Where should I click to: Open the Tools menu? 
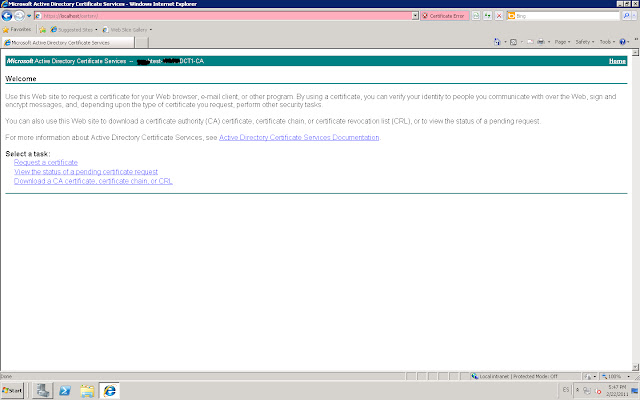point(607,42)
